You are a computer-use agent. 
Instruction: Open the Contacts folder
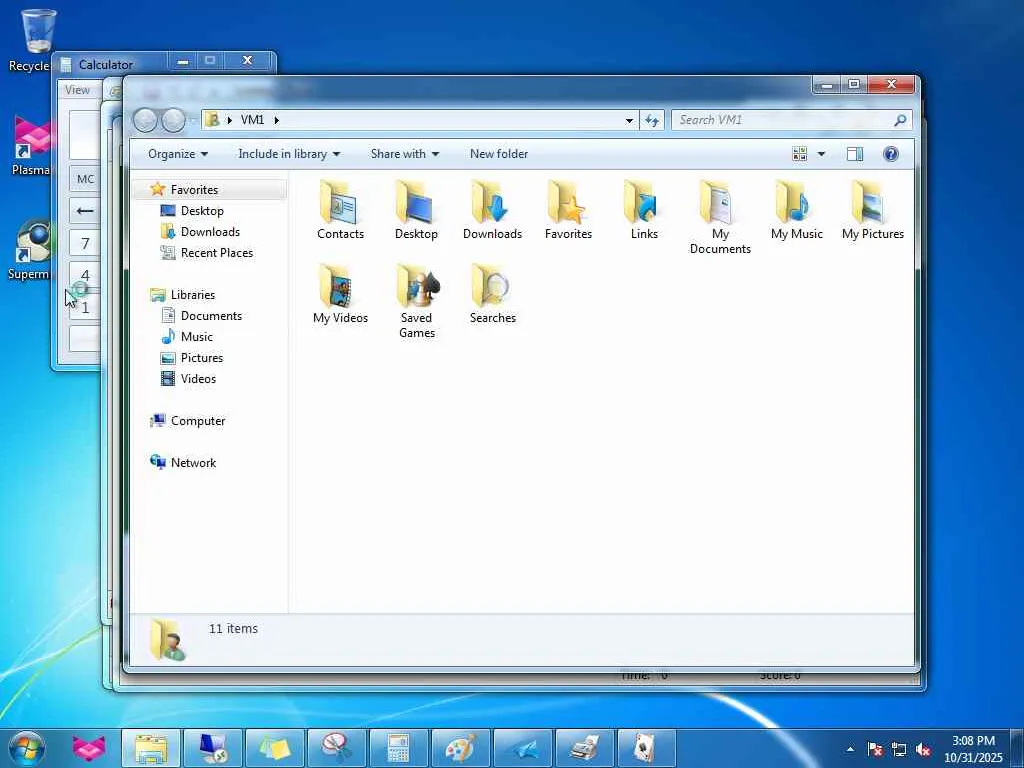(x=340, y=210)
